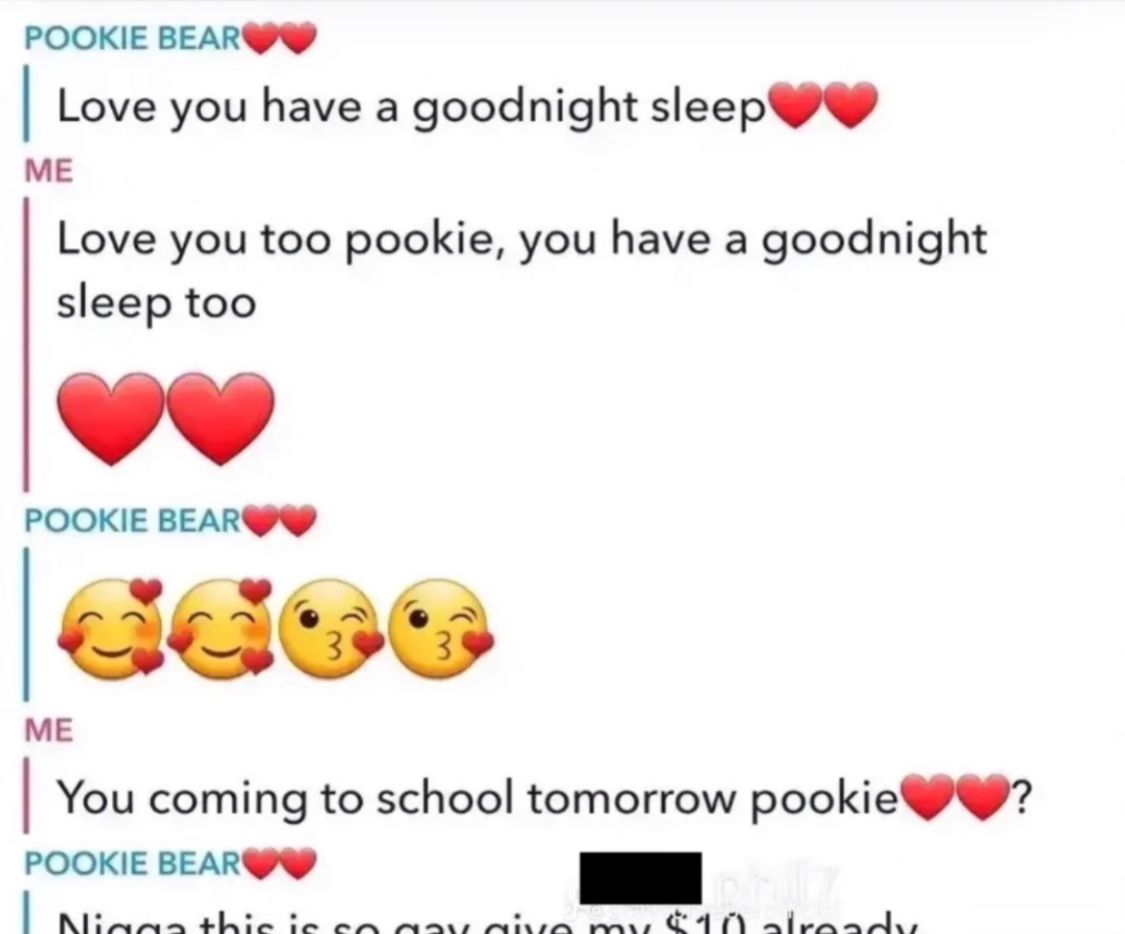1125x934 pixels.
Task: Tap the hearts after 'tomorrow pookie'
Action: (x=955, y=796)
